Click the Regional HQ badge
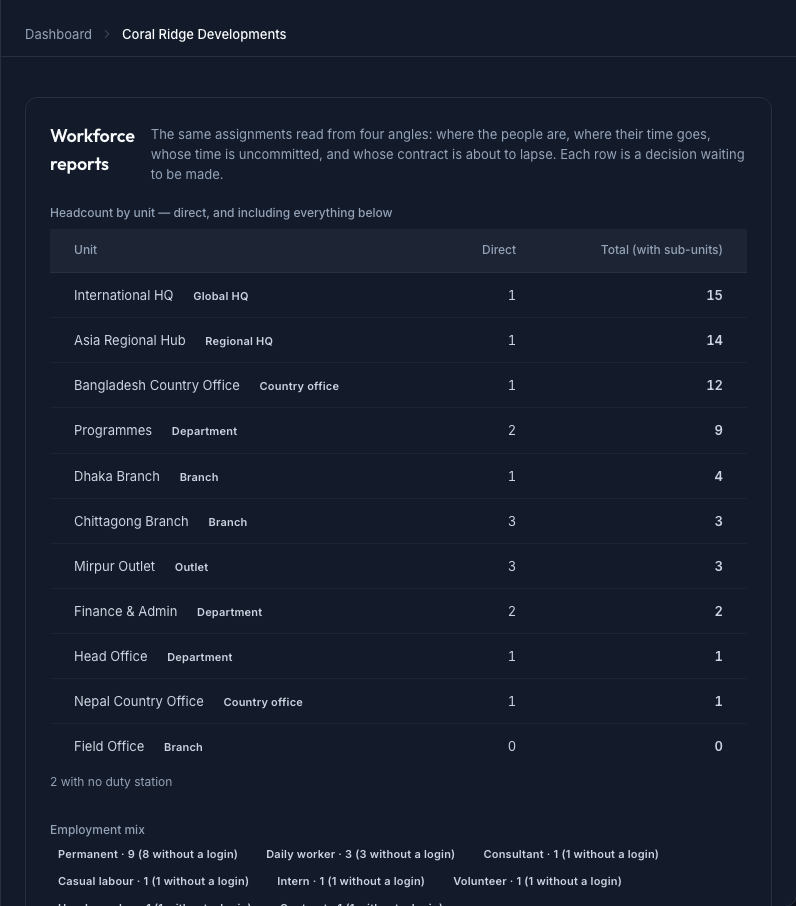 [x=239, y=341]
